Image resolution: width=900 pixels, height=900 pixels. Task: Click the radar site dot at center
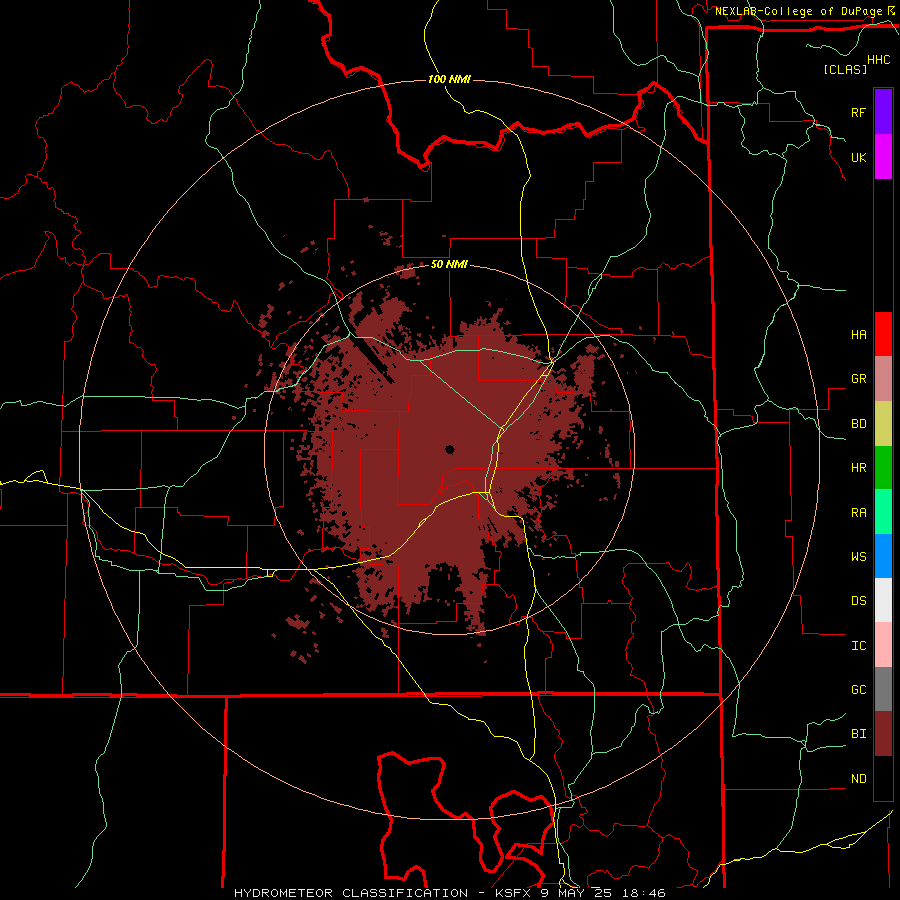coord(449,449)
